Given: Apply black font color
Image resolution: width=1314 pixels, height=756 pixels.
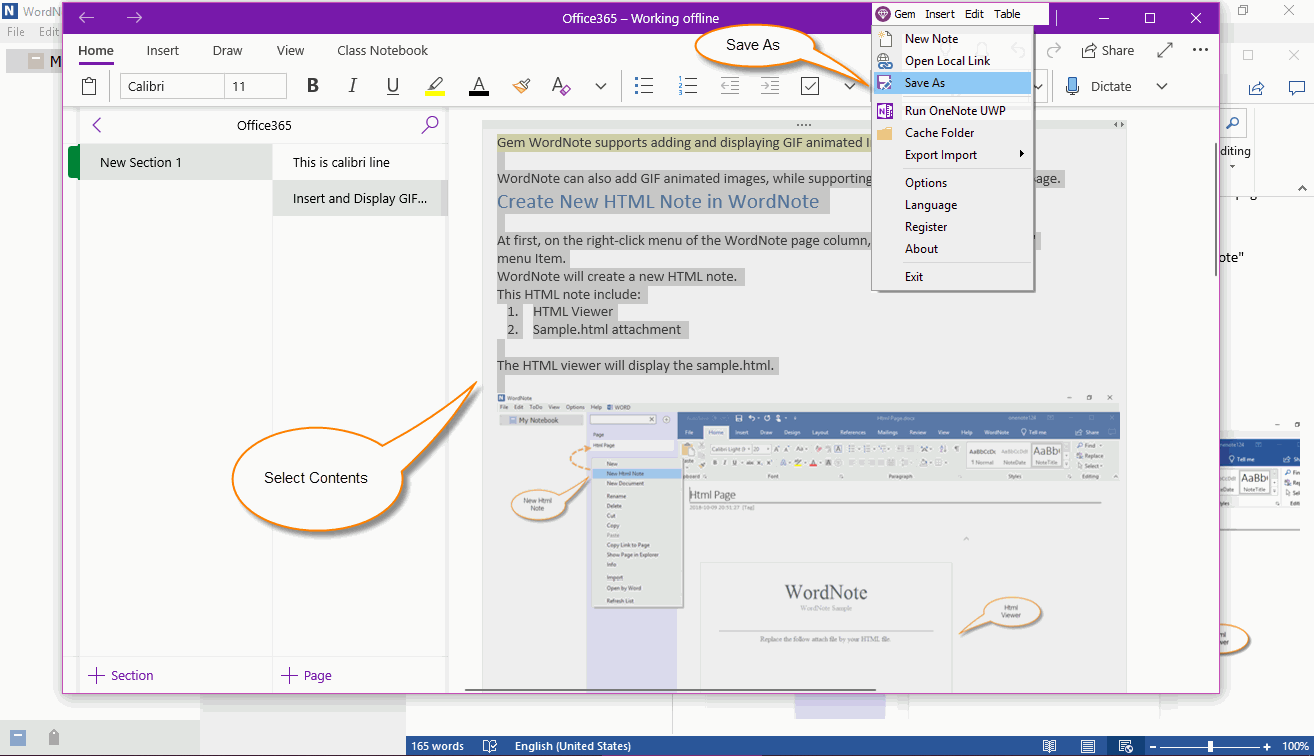Looking at the screenshot, I should (x=479, y=86).
